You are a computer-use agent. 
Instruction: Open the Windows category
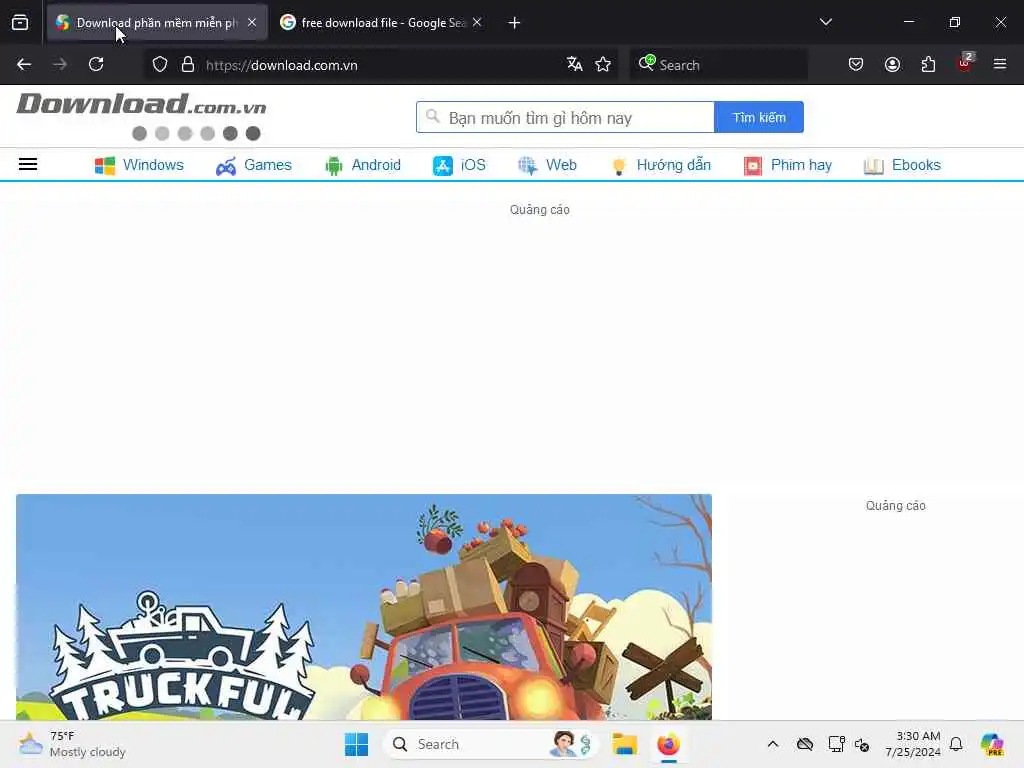[x=139, y=165]
